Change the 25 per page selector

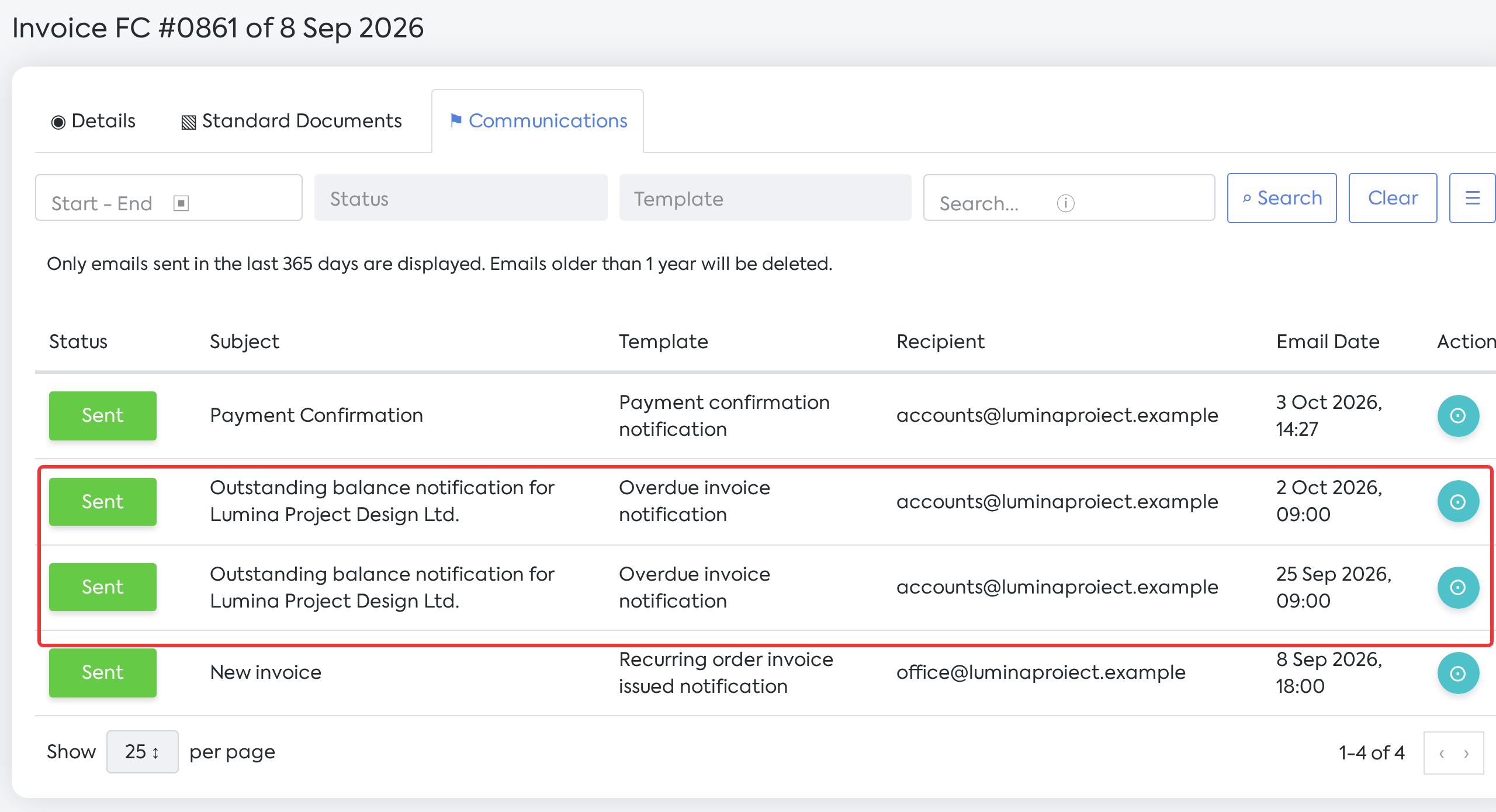click(142, 752)
